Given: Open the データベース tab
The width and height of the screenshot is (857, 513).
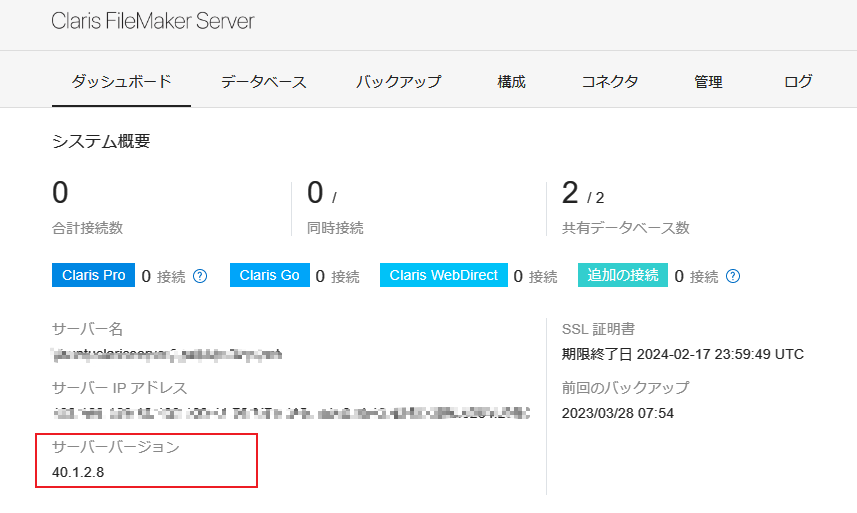Looking at the screenshot, I should tap(264, 82).
